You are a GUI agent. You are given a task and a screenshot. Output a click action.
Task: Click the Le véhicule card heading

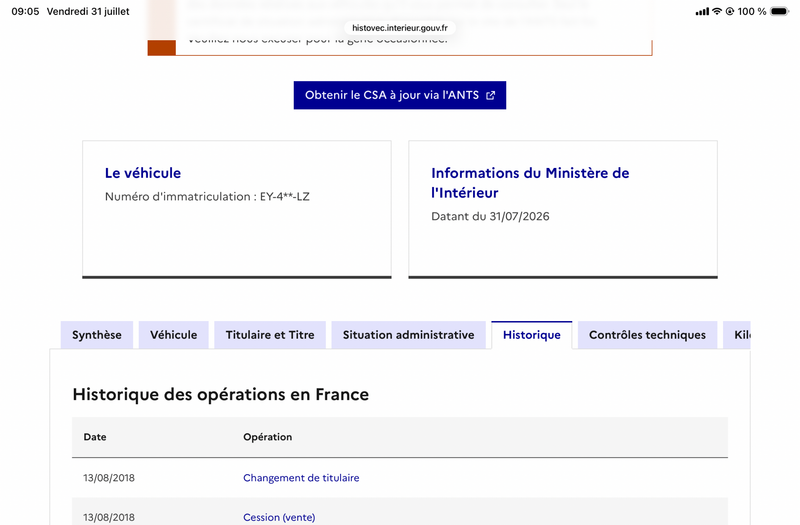143,173
